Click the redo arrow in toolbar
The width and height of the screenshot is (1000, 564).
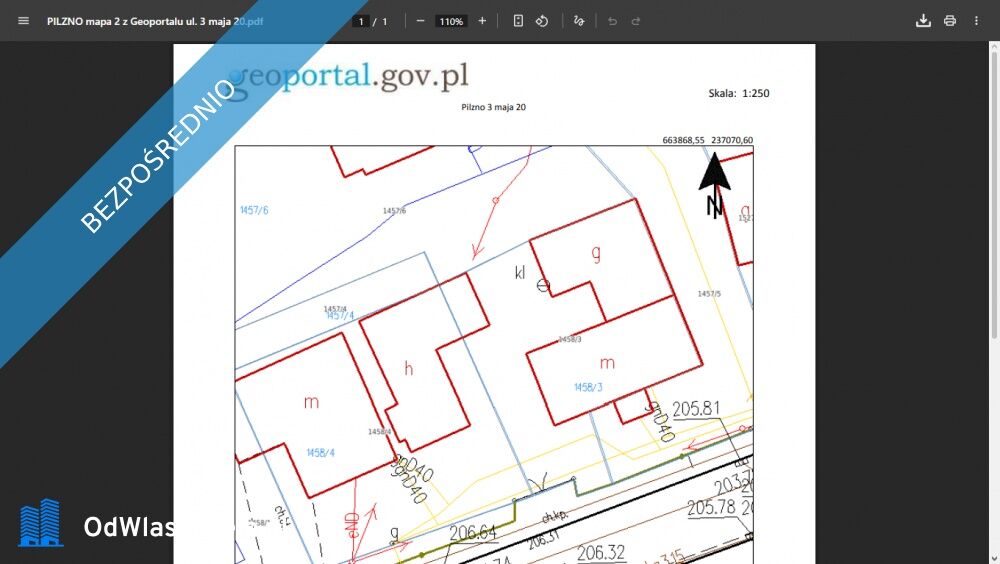[635, 21]
